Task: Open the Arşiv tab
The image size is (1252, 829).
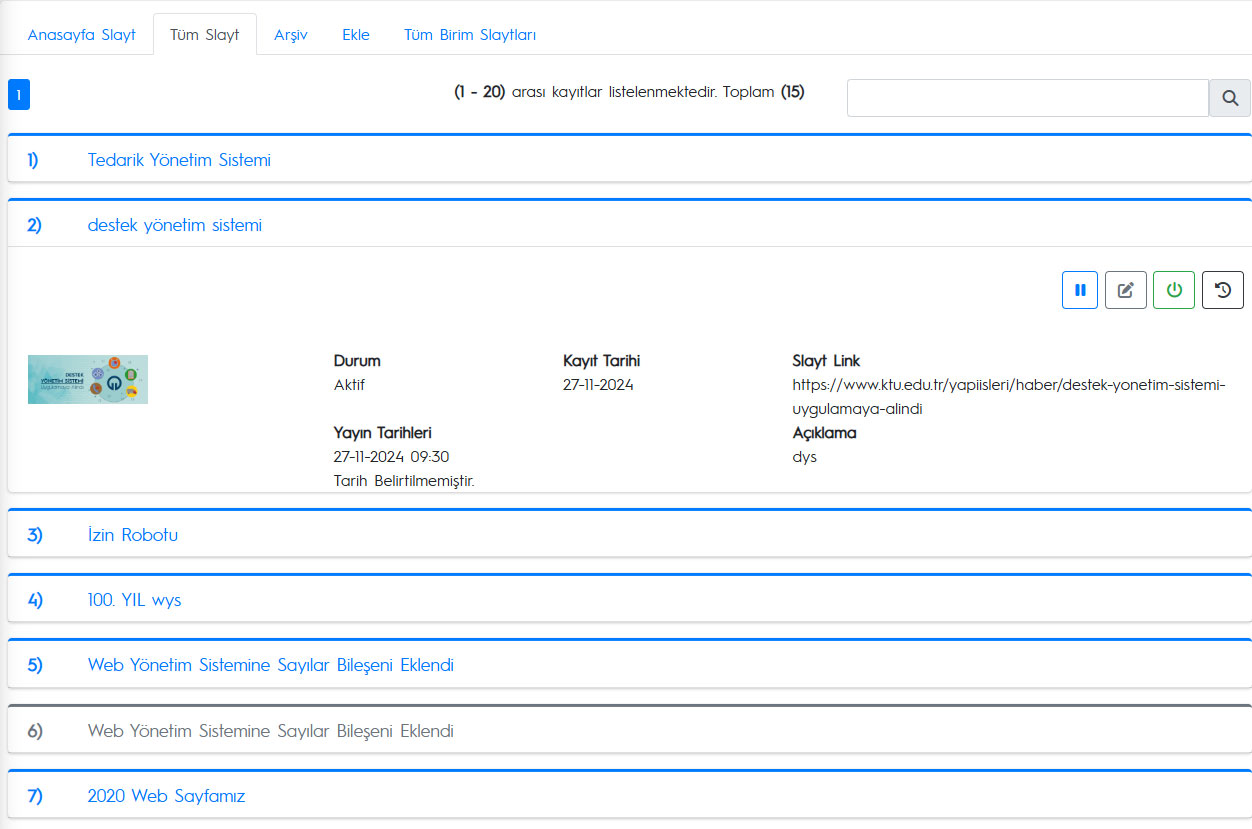Action: point(291,34)
